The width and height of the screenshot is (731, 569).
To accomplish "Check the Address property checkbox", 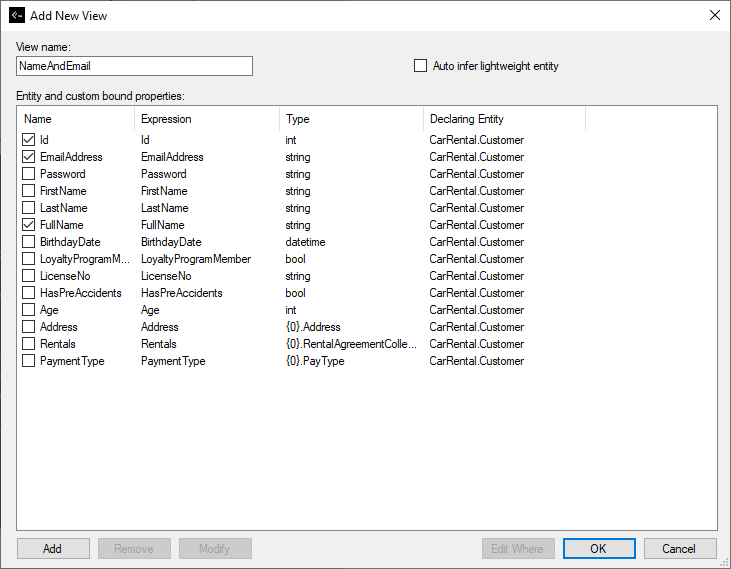I will tap(28, 327).
